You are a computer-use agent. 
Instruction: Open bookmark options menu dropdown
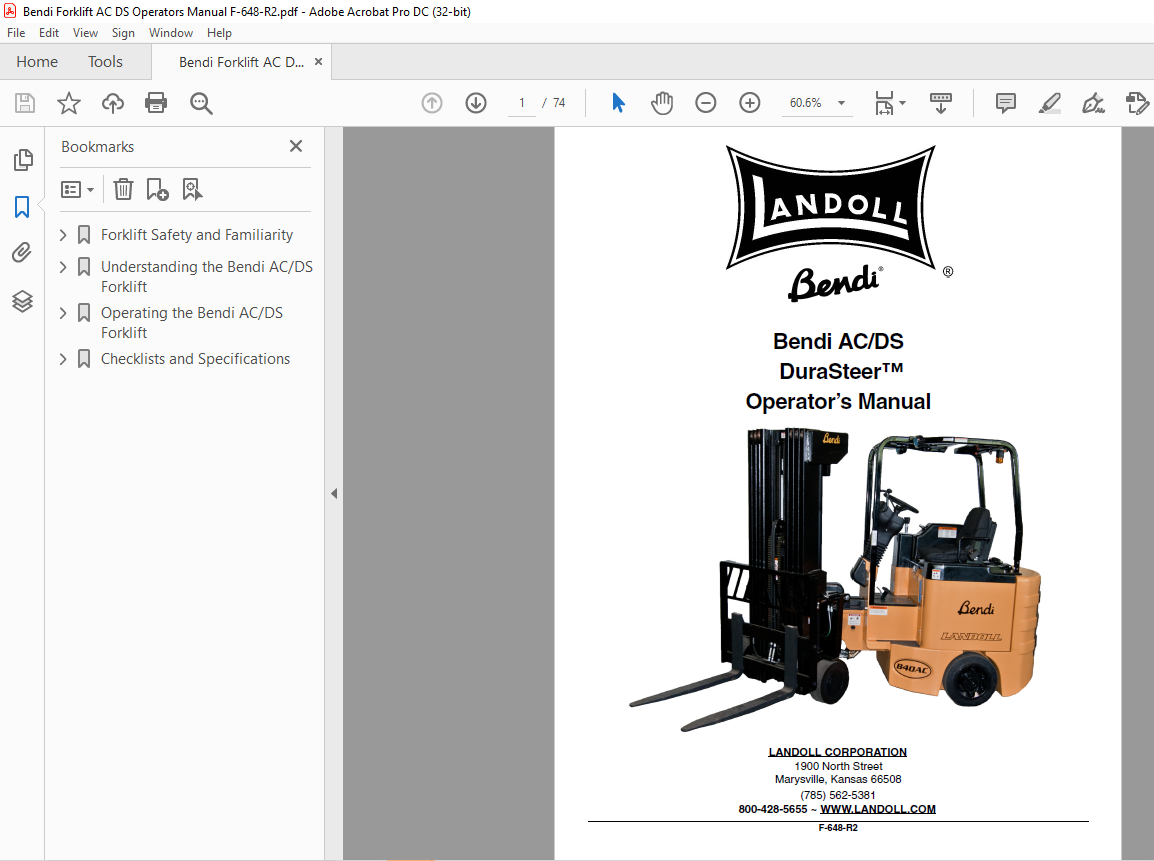77,190
